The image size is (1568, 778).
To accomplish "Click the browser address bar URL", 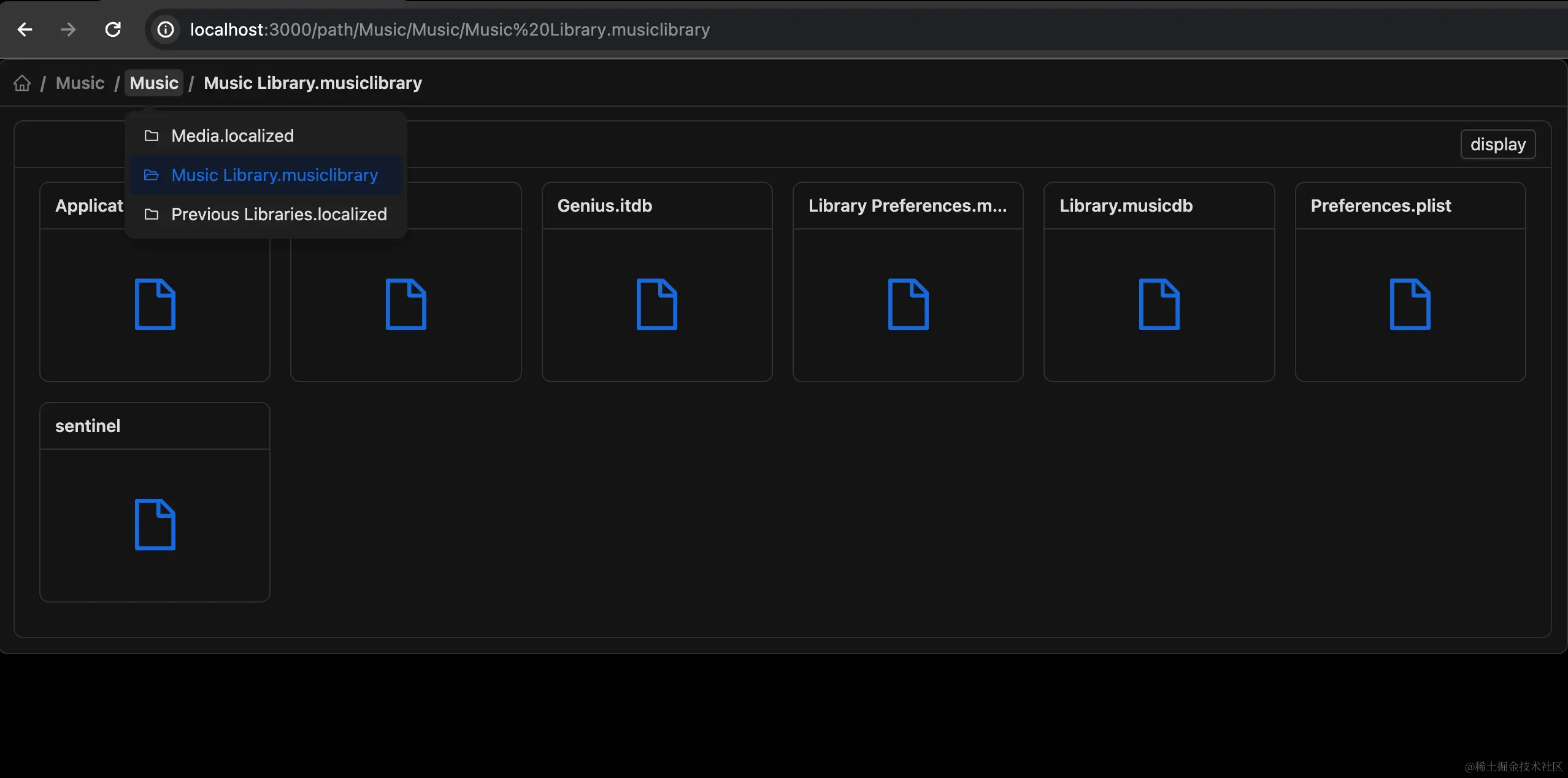I will (x=449, y=29).
